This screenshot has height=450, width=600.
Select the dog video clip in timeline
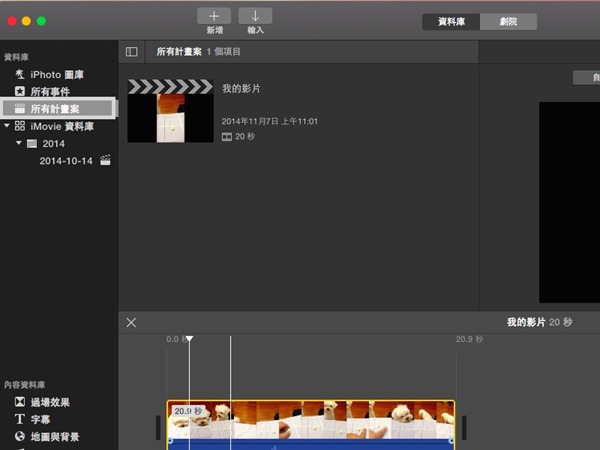(311, 419)
